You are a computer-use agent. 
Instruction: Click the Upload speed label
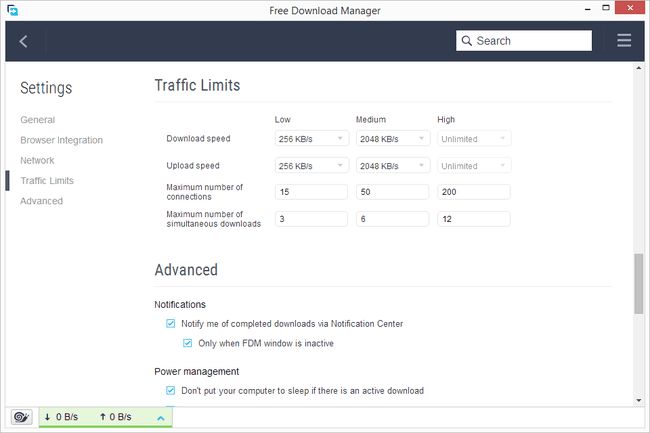pos(193,165)
